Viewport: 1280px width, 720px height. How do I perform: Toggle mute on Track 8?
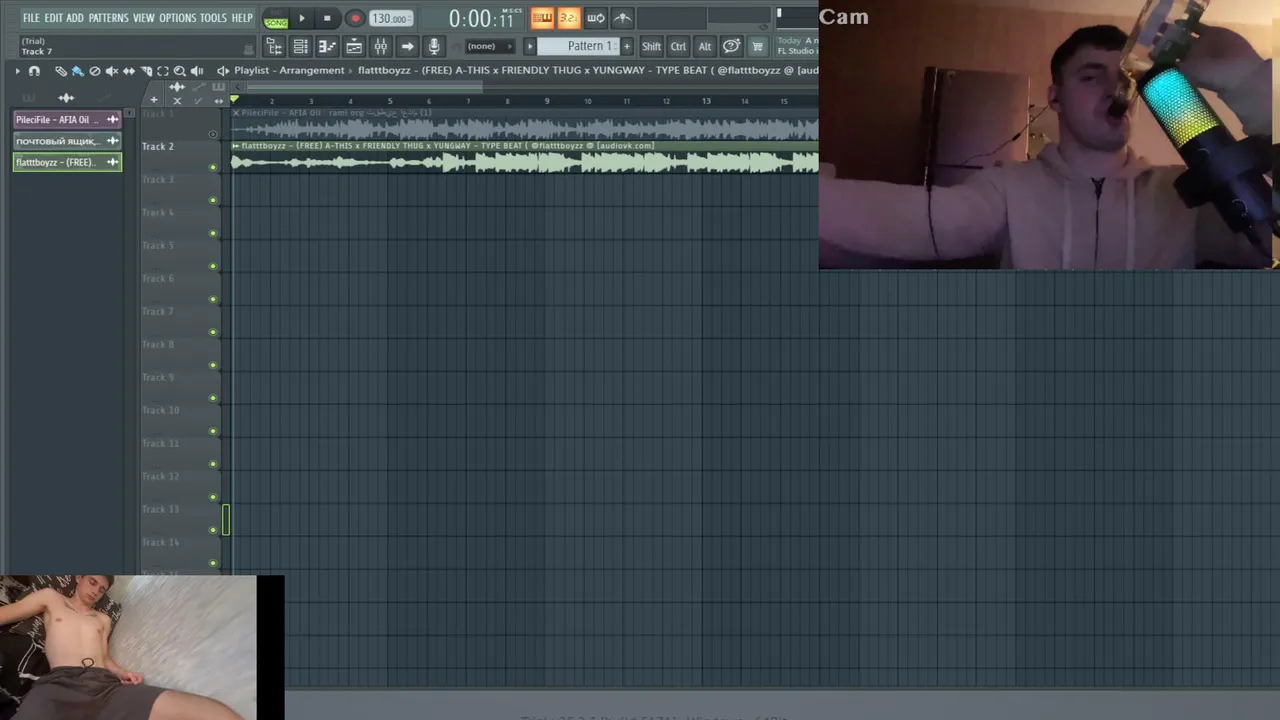[212, 365]
